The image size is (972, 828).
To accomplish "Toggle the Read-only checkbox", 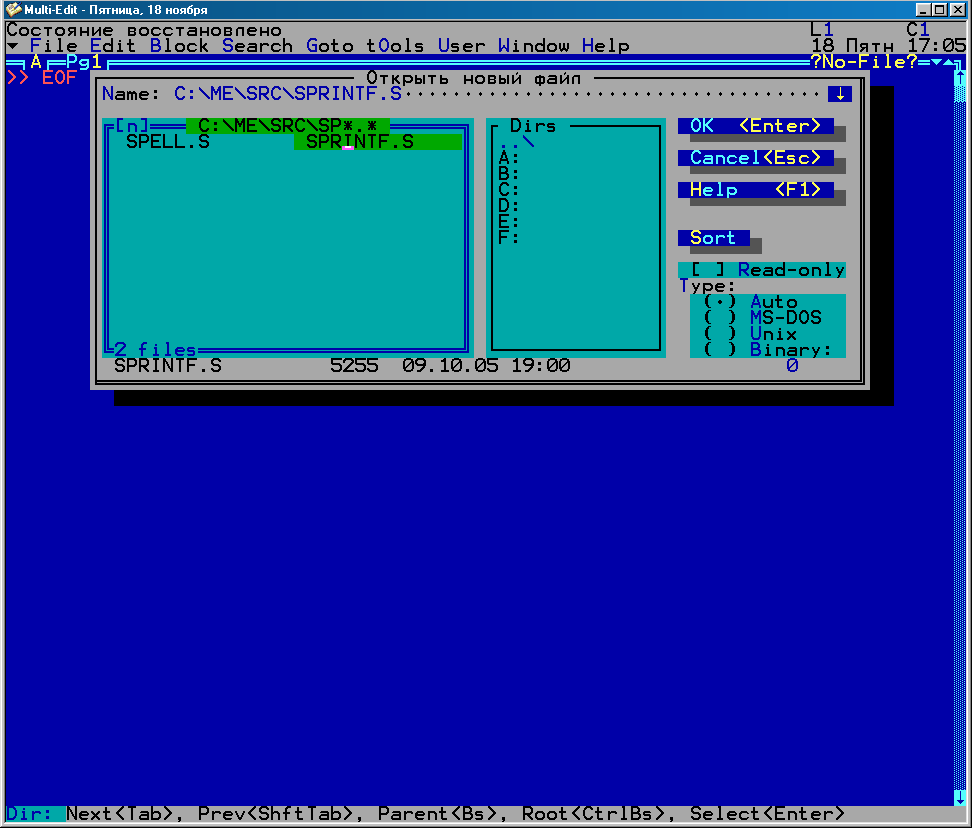I will [x=708, y=270].
